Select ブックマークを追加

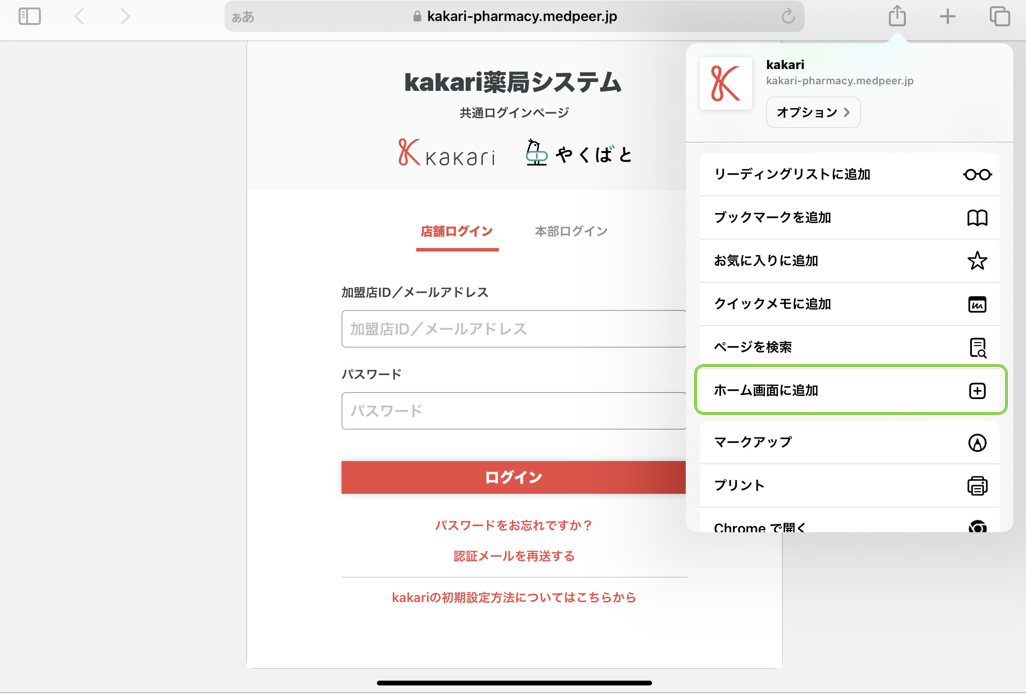[849, 218]
